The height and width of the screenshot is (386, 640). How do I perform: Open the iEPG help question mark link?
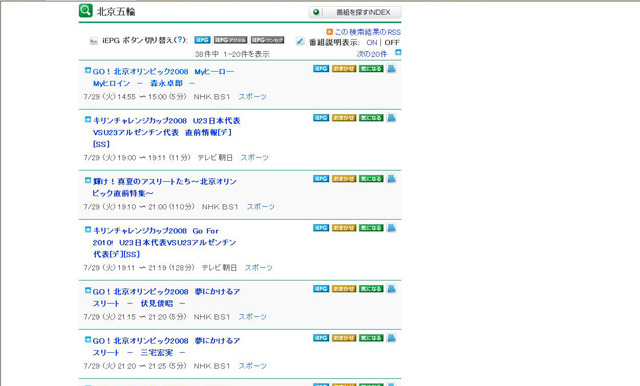coord(180,40)
